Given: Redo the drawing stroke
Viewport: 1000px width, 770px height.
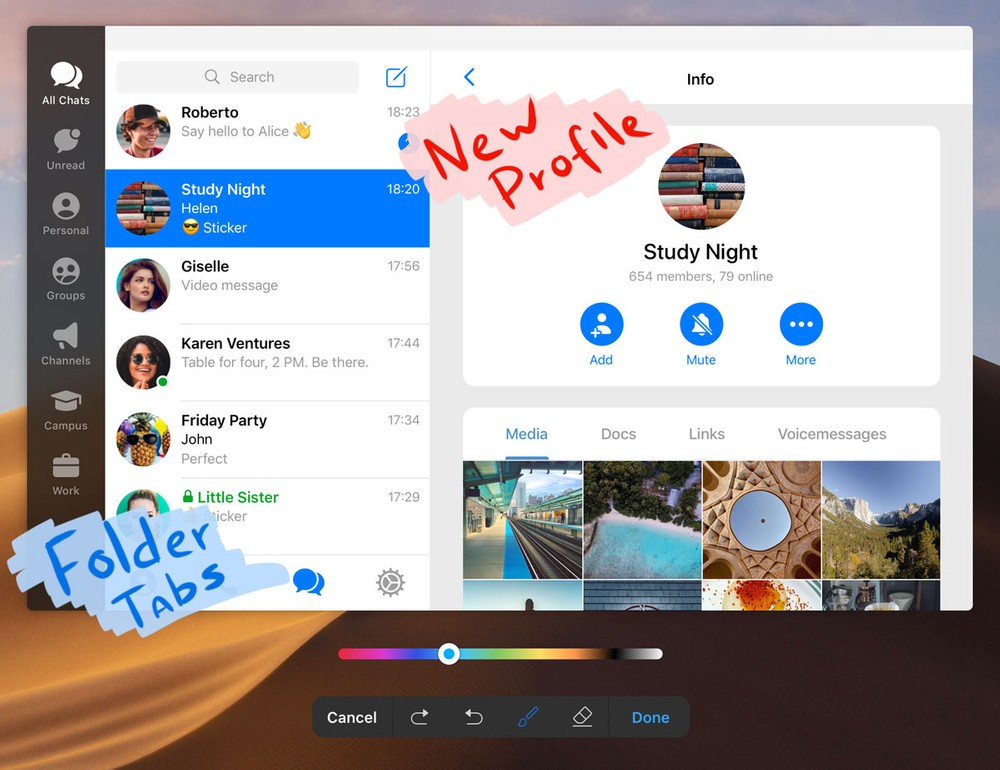Looking at the screenshot, I should pos(420,717).
